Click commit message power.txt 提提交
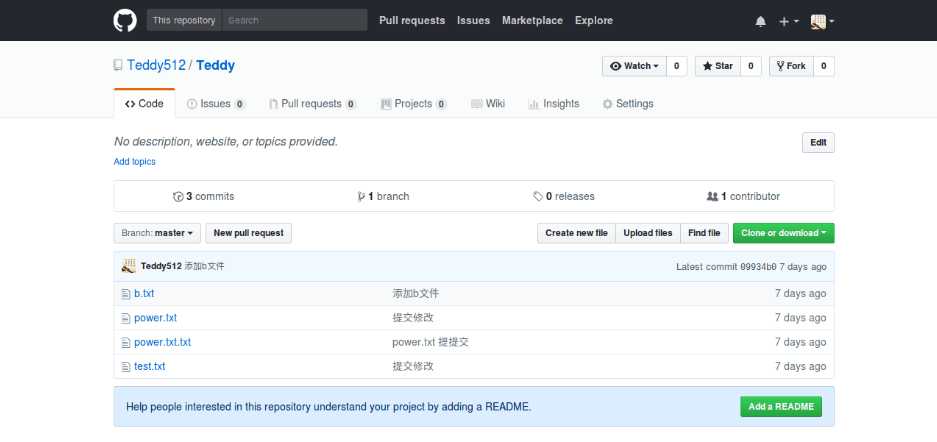This screenshot has height=442, width=937. point(430,343)
